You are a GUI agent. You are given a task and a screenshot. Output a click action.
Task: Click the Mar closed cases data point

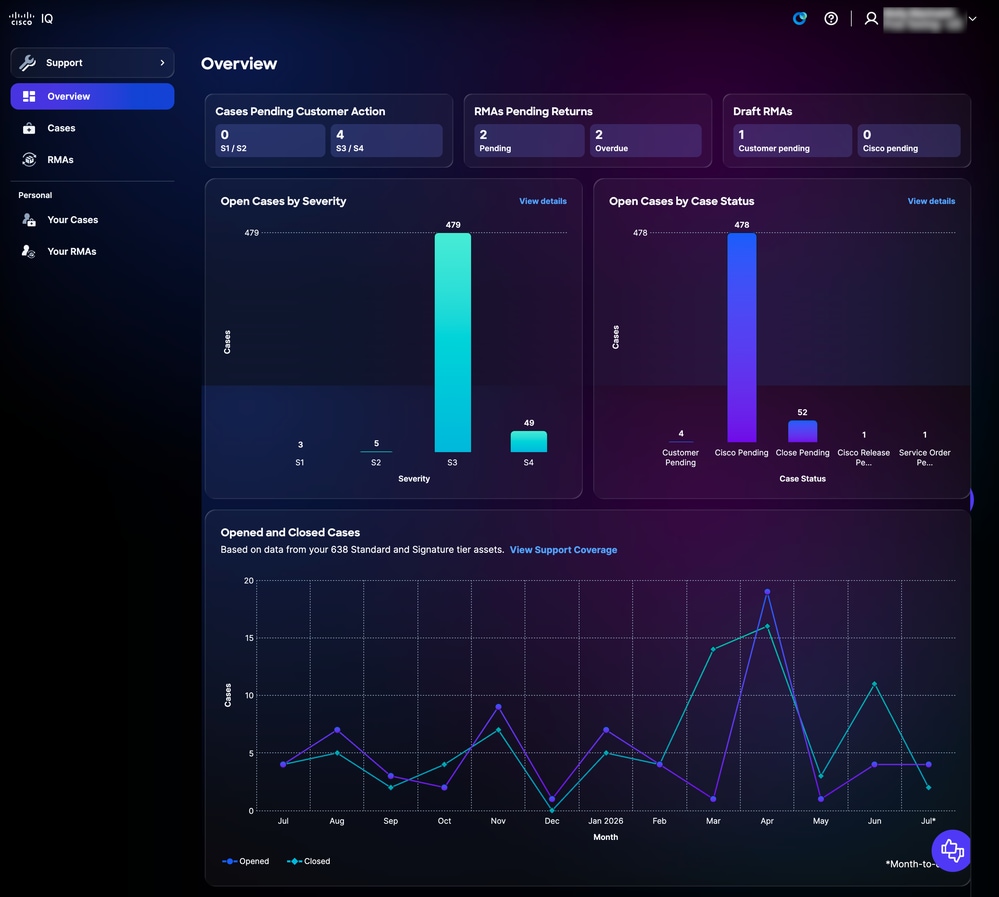[x=714, y=649]
